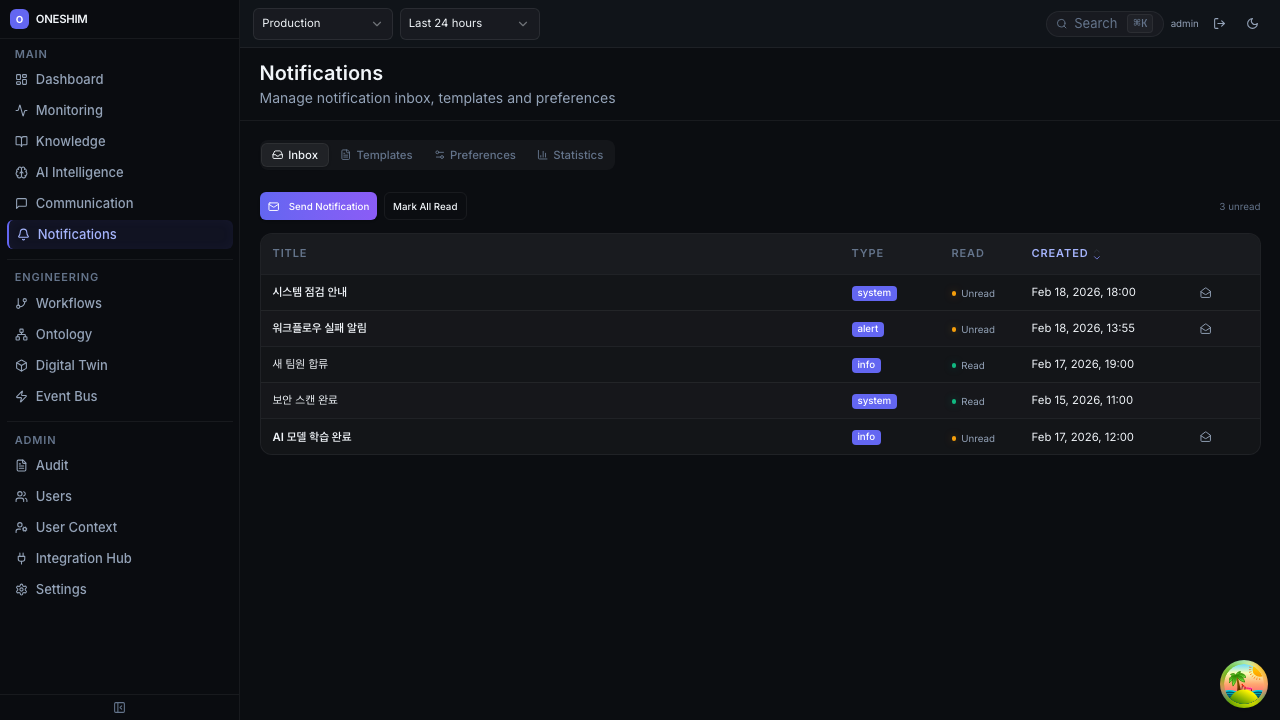Click the Digital Twin cube icon
This screenshot has height=720, width=1280.
click(21, 365)
